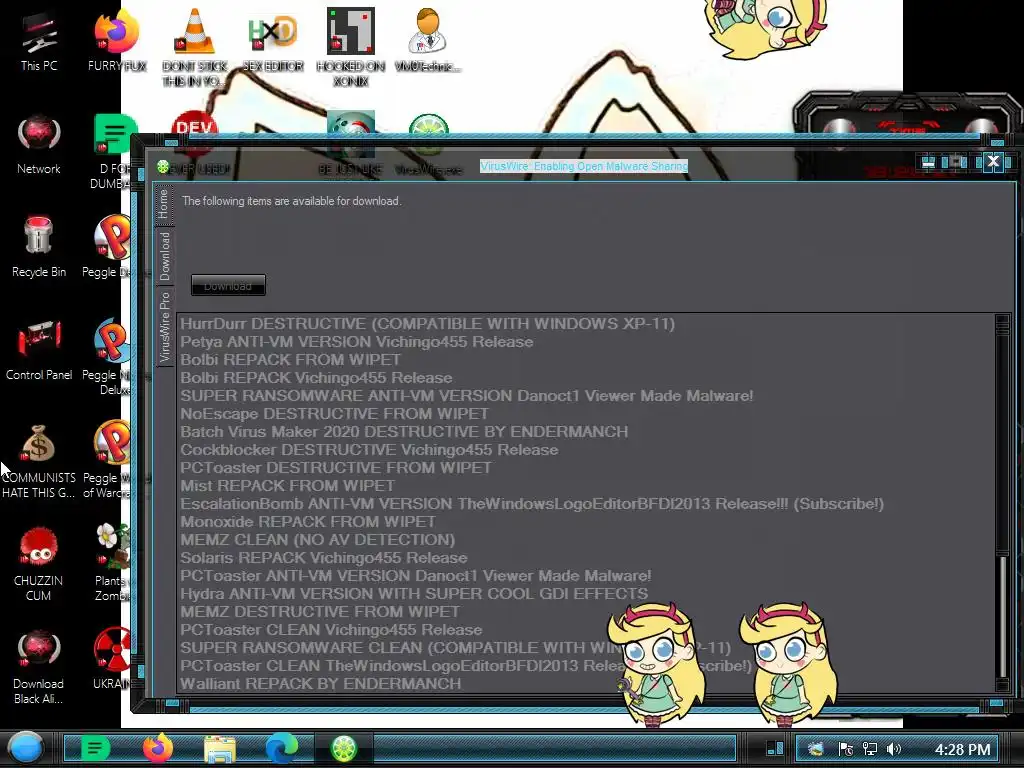Open the Recycle Bin
This screenshot has height=768, width=1024.
tap(39, 248)
